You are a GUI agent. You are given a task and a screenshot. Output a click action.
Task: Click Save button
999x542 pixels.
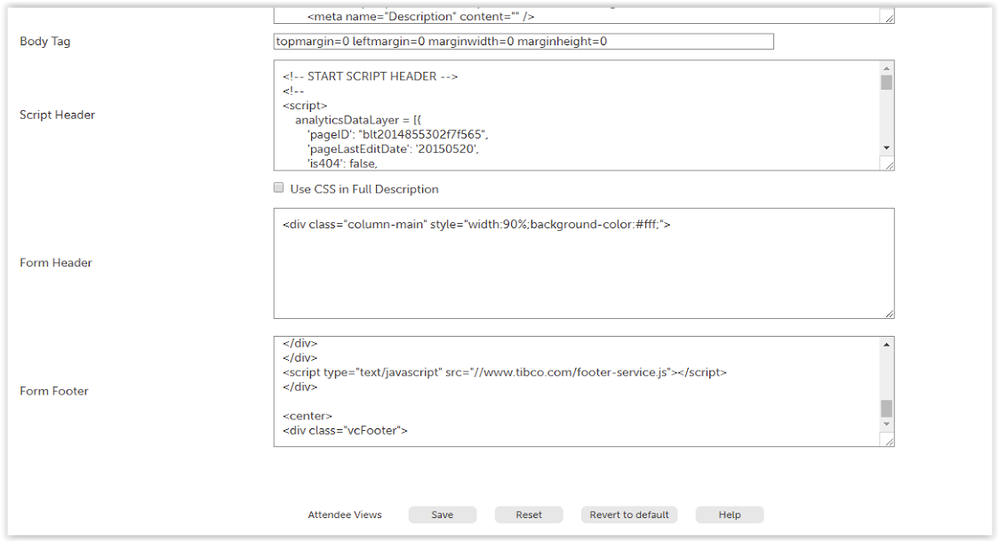[x=442, y=515]
